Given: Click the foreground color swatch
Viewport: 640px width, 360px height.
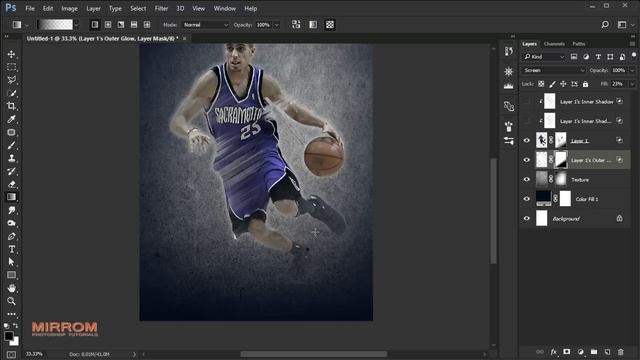Looking at the screenshot, I should 9,336.
